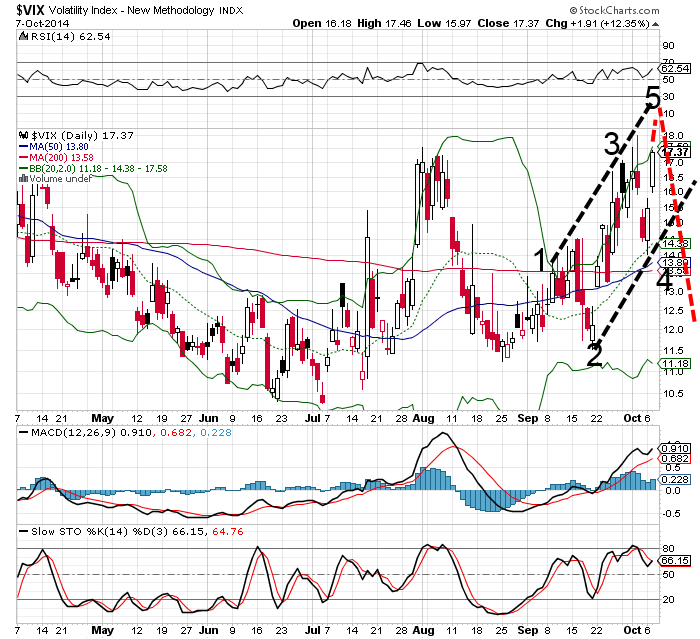
Task: Click the '$VIX (Daily) 17.37' legend entry
Action: [x=83, y=135]
